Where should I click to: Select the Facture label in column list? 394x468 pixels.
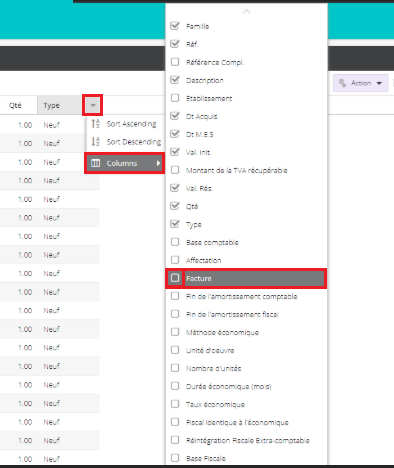coord(199,278)
